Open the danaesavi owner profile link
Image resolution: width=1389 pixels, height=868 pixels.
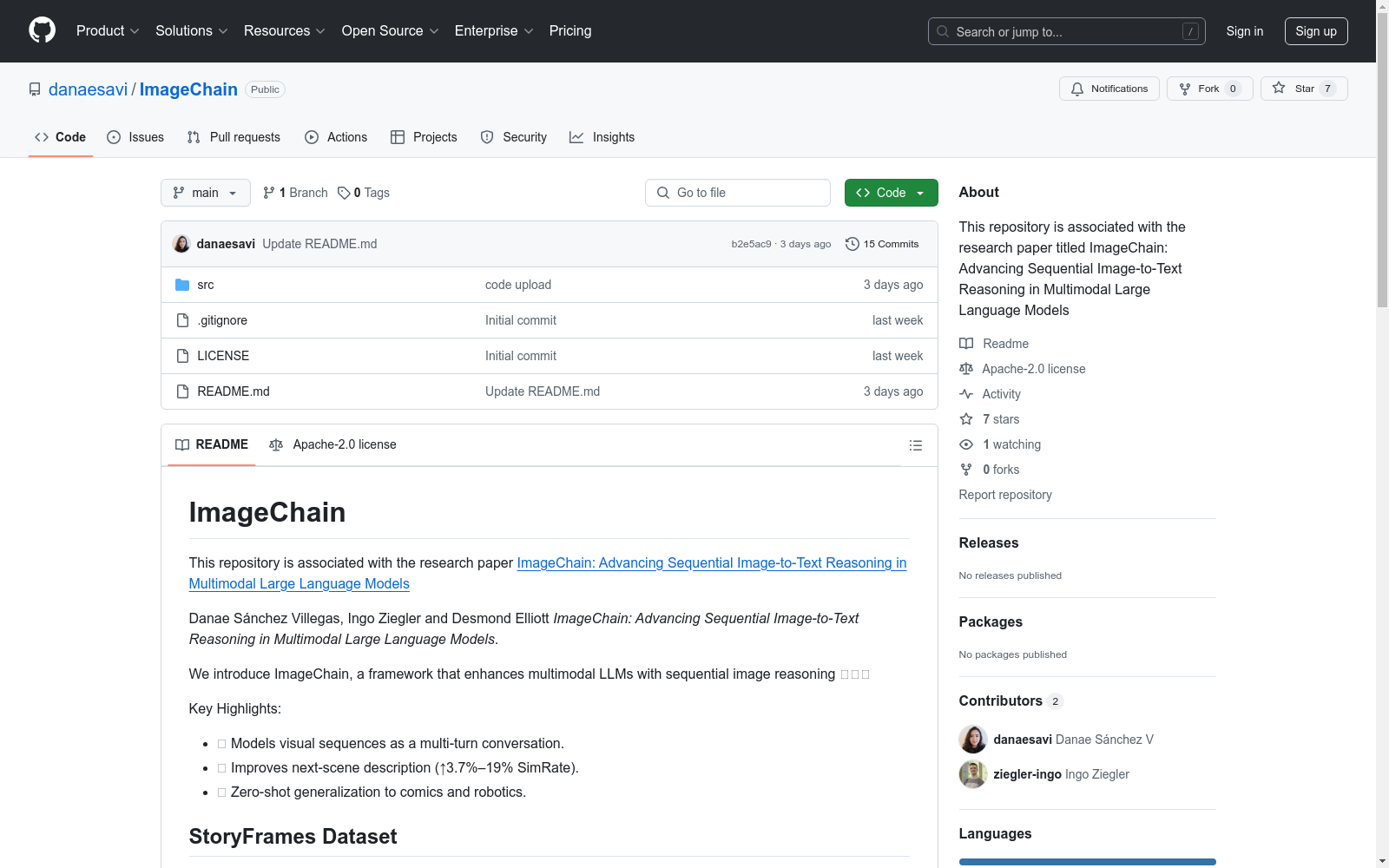point(89,89)
